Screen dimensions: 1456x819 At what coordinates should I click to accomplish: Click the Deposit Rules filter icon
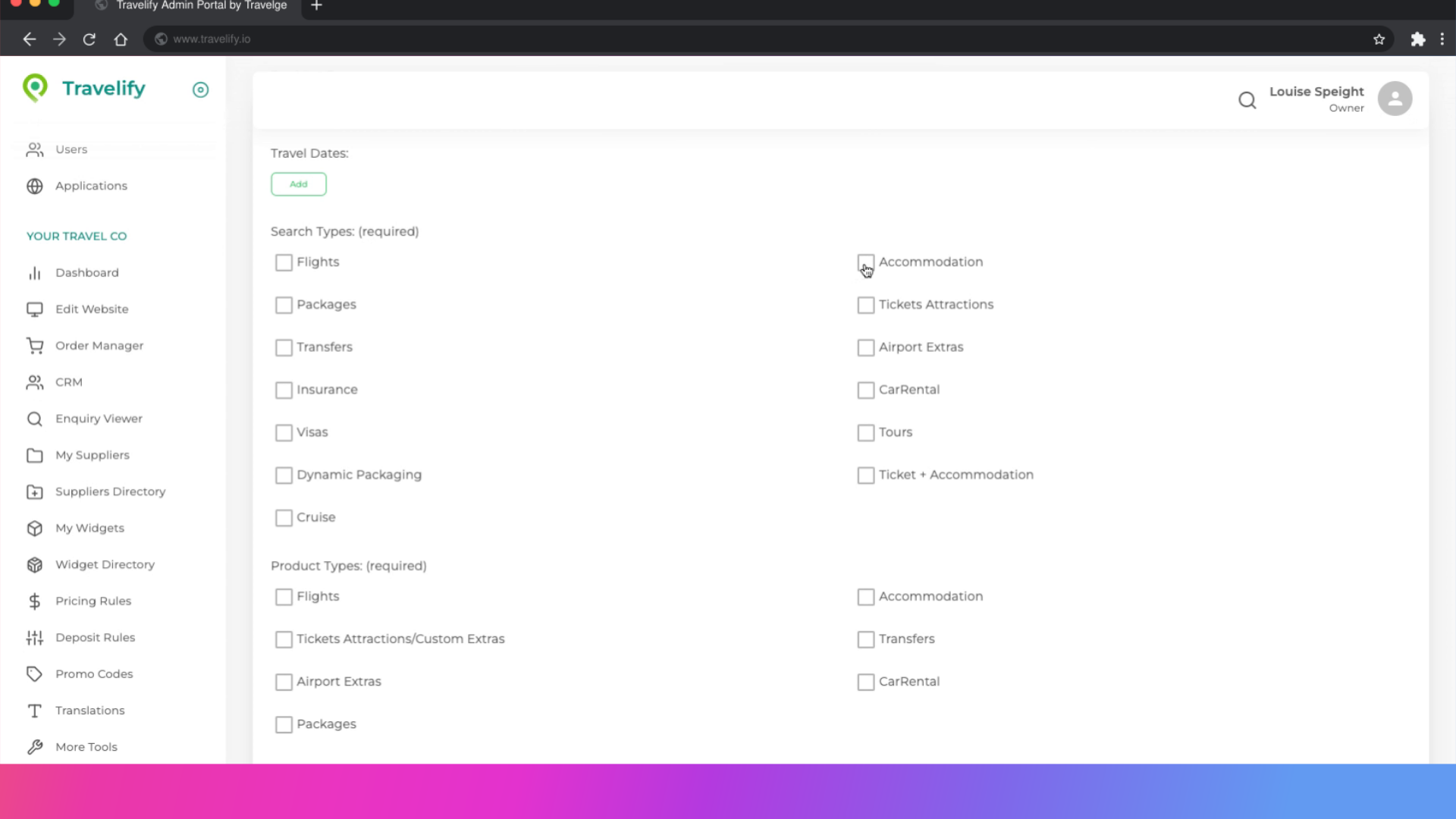pyautogui.click(x=35, y=637)
